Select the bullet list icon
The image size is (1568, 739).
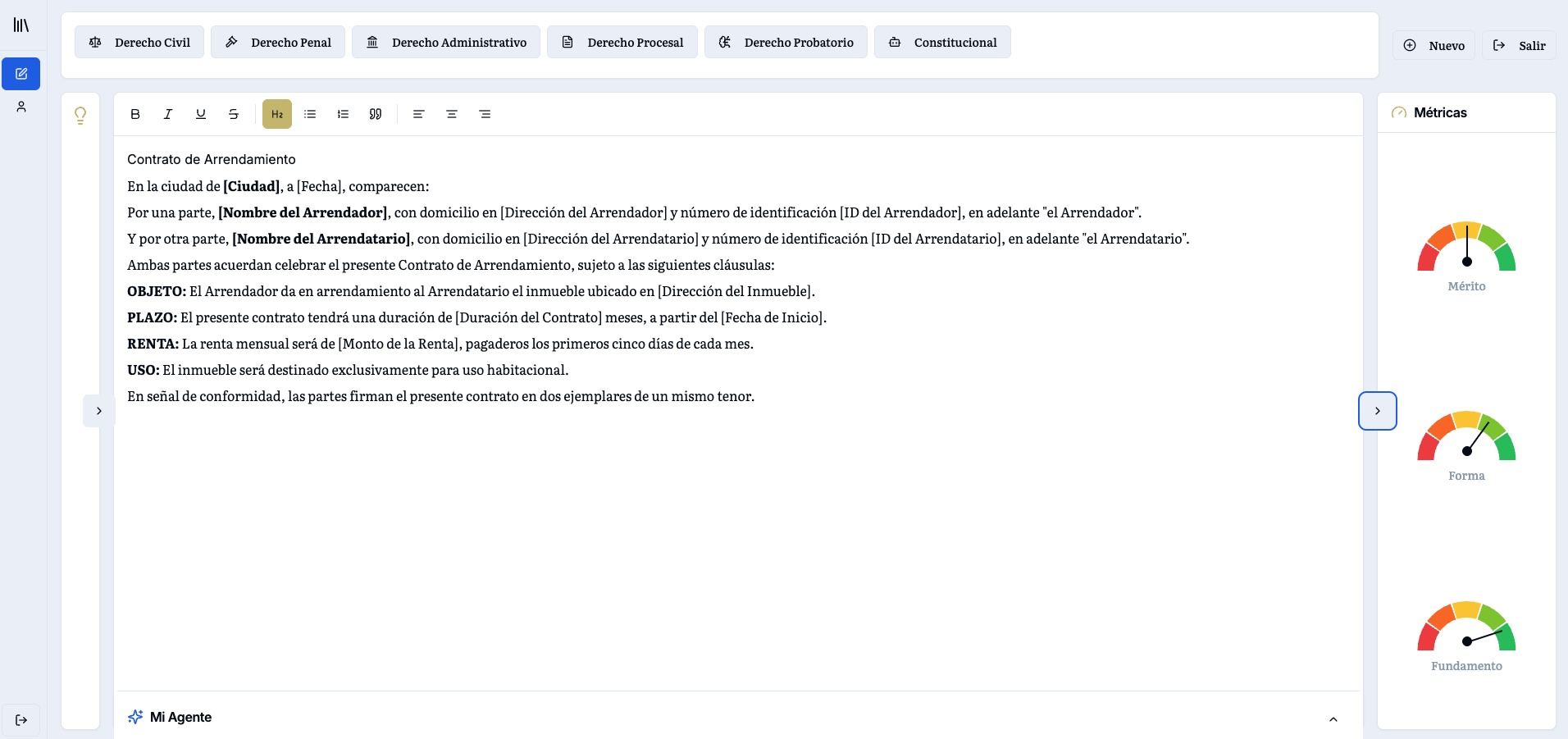coord(309,114)
